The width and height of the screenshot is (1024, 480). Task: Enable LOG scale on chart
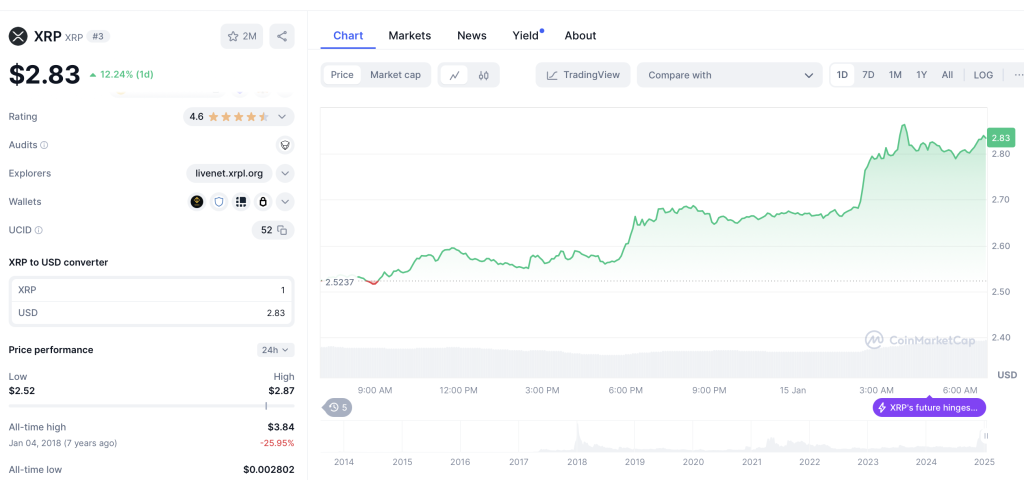(983, 75)
